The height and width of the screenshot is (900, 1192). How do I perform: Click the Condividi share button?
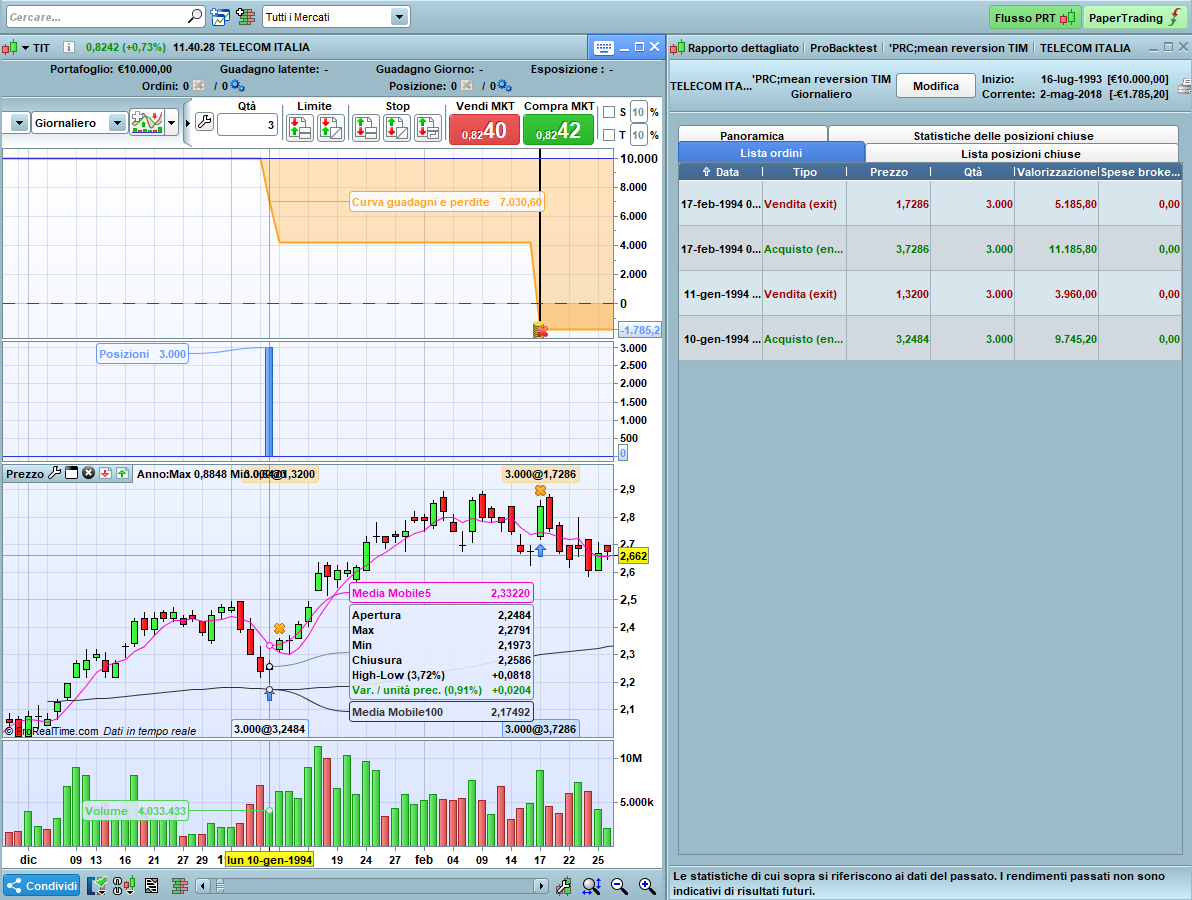tap(42, 886)
